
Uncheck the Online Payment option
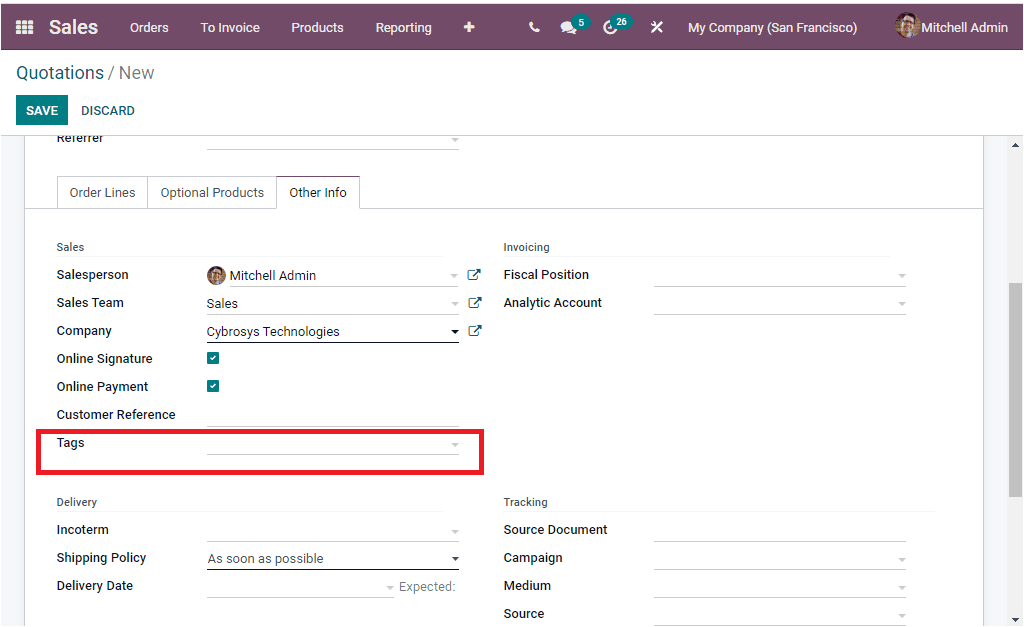(x=213, y=385)
